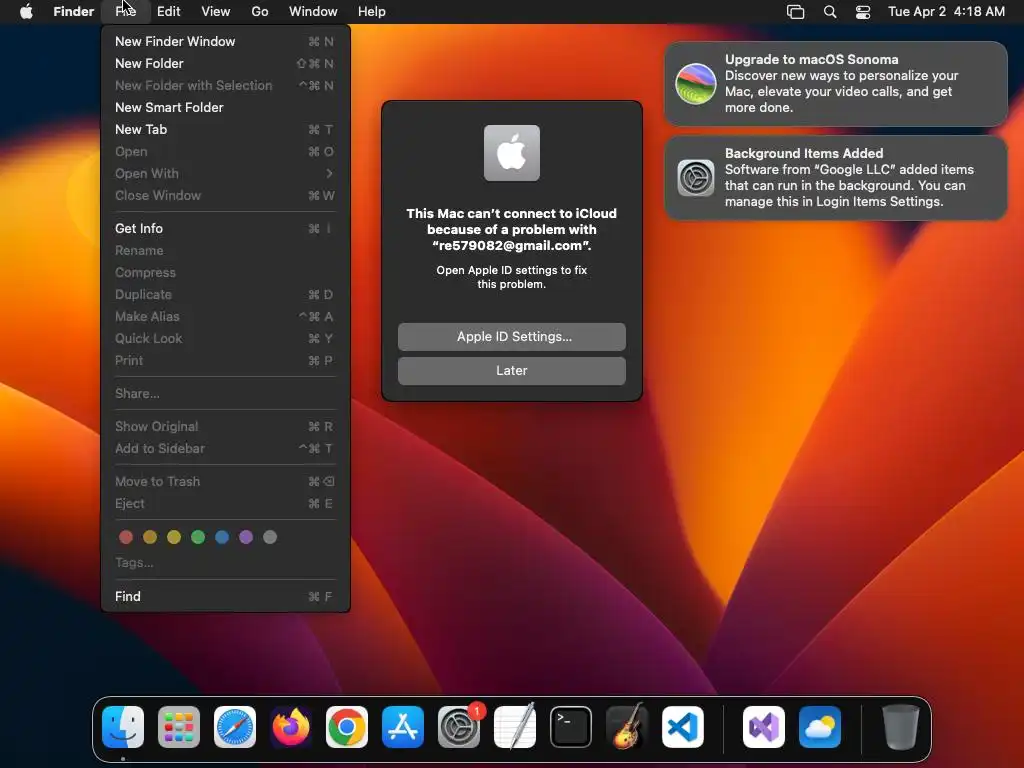The width and height of the screenshot is (1024, 768).
Task: Select the purple tag color
Action: [x=246, y=537]
